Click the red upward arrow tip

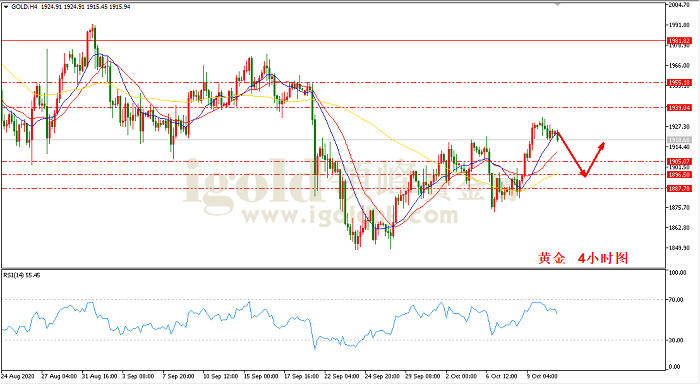tap(602, 145)
